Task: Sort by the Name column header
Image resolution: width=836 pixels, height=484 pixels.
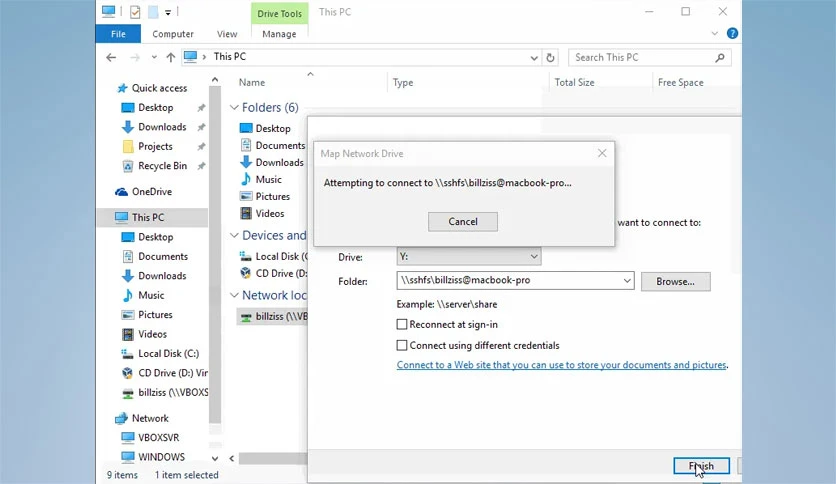Action: click(x=252, y=83)
